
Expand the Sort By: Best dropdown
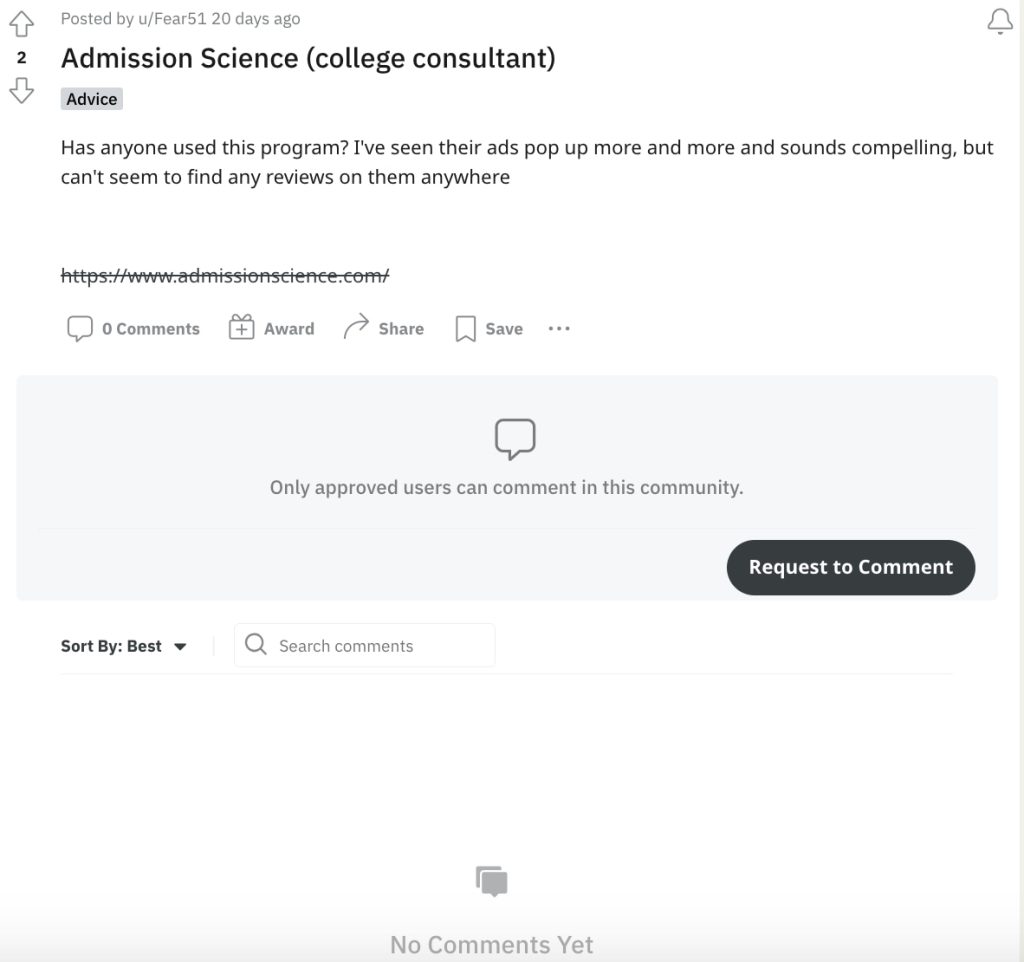coord(123,646)
